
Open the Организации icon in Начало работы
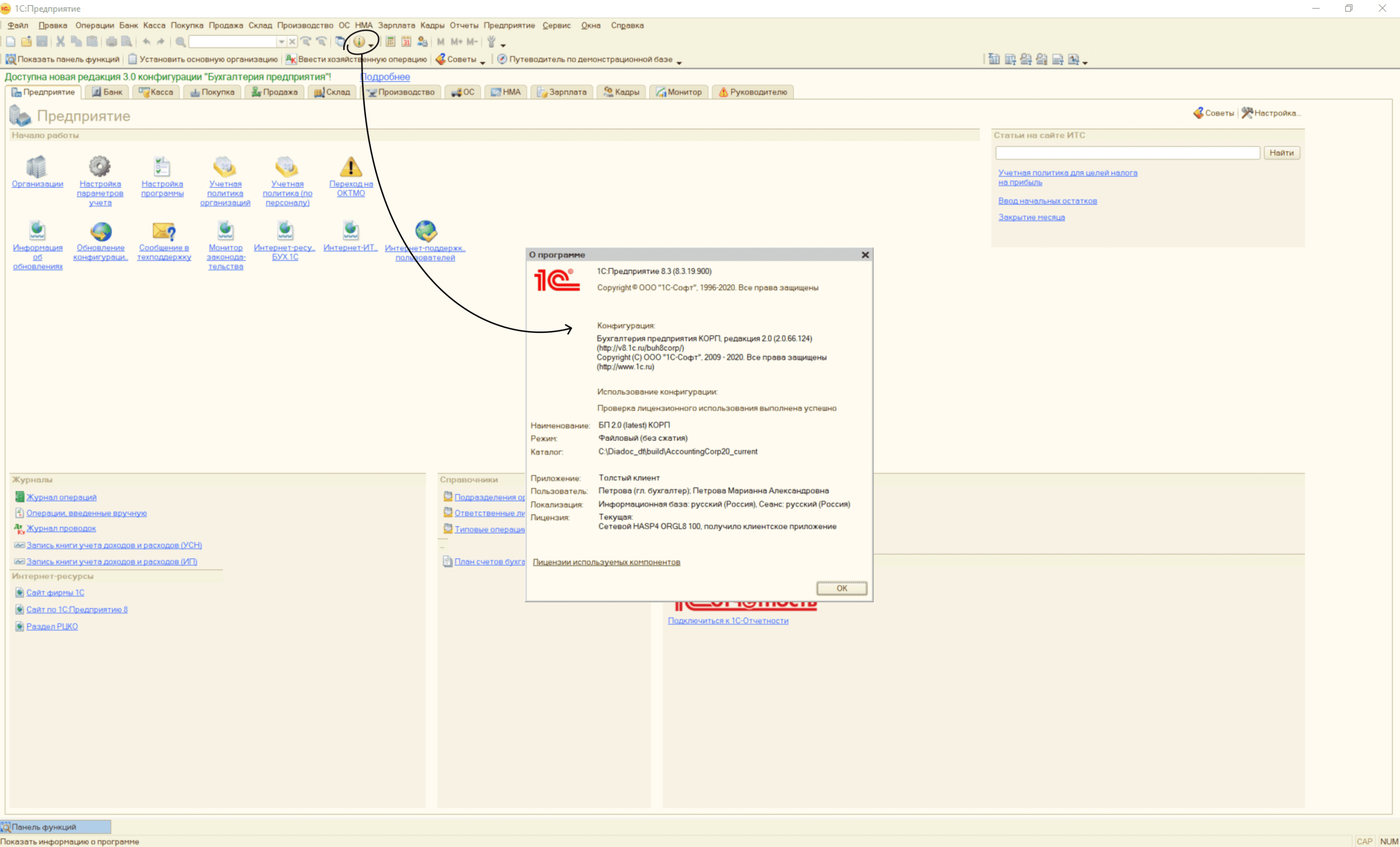[37, 167]
